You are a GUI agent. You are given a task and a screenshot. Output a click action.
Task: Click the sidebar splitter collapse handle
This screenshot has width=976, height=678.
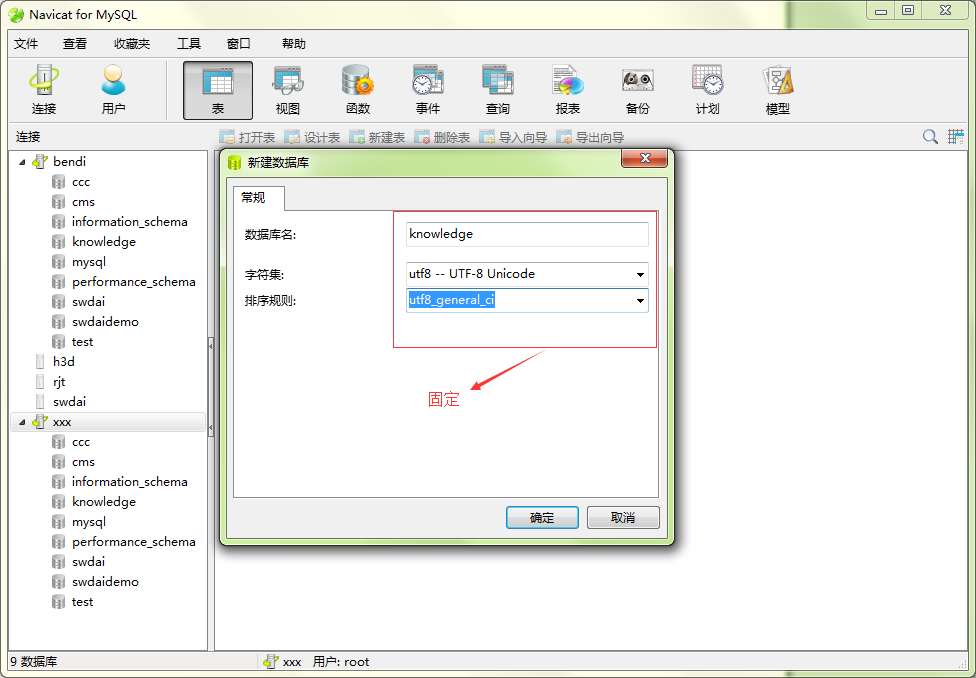[x=211, y=386]
